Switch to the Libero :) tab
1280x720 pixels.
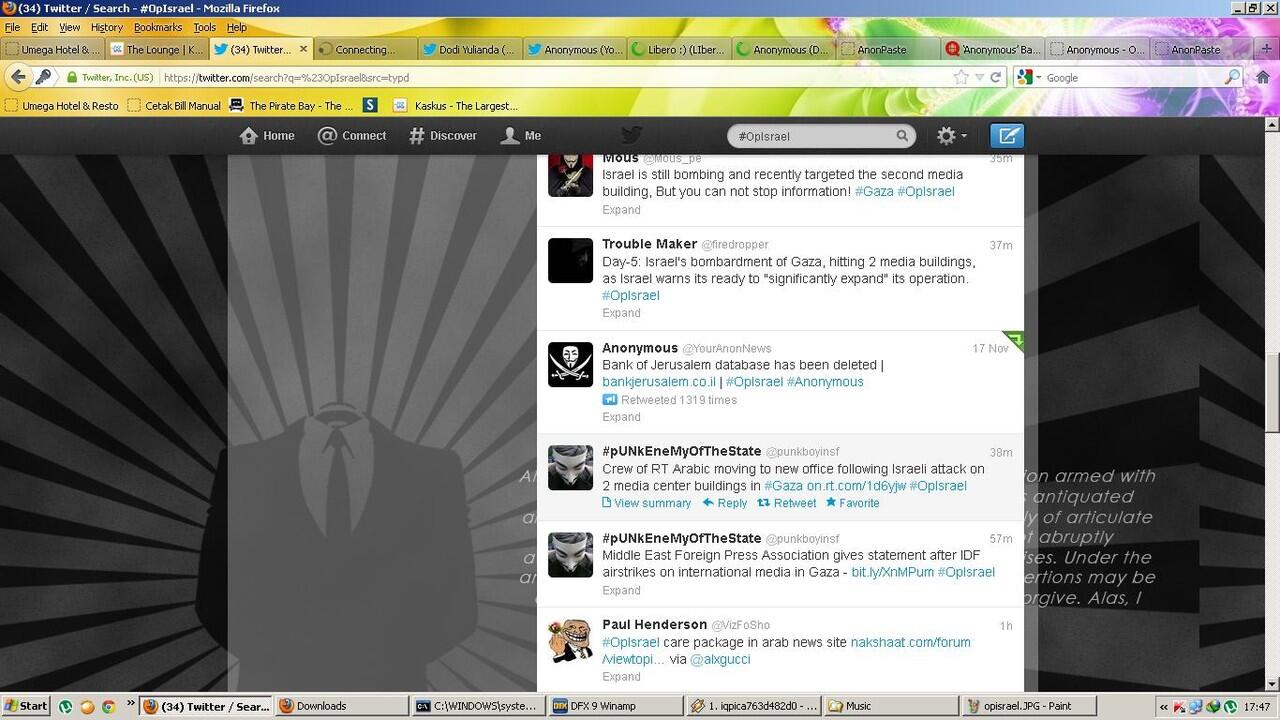coord(677,49)
